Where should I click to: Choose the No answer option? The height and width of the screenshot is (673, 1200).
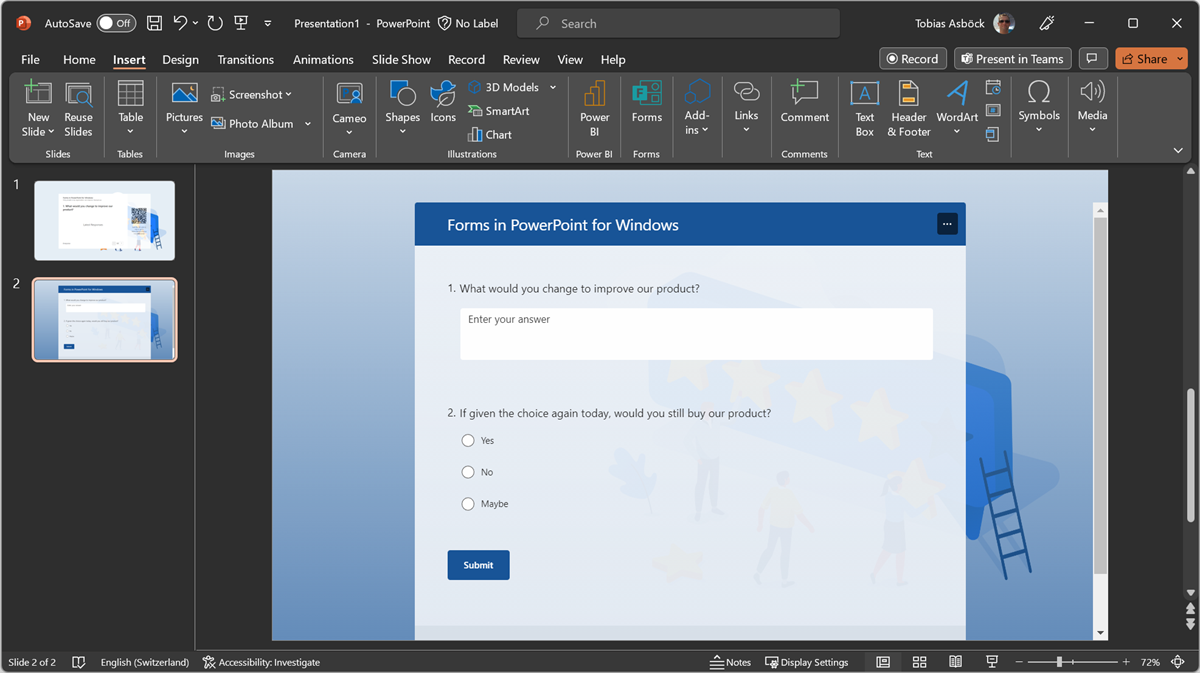pos(467,471)
